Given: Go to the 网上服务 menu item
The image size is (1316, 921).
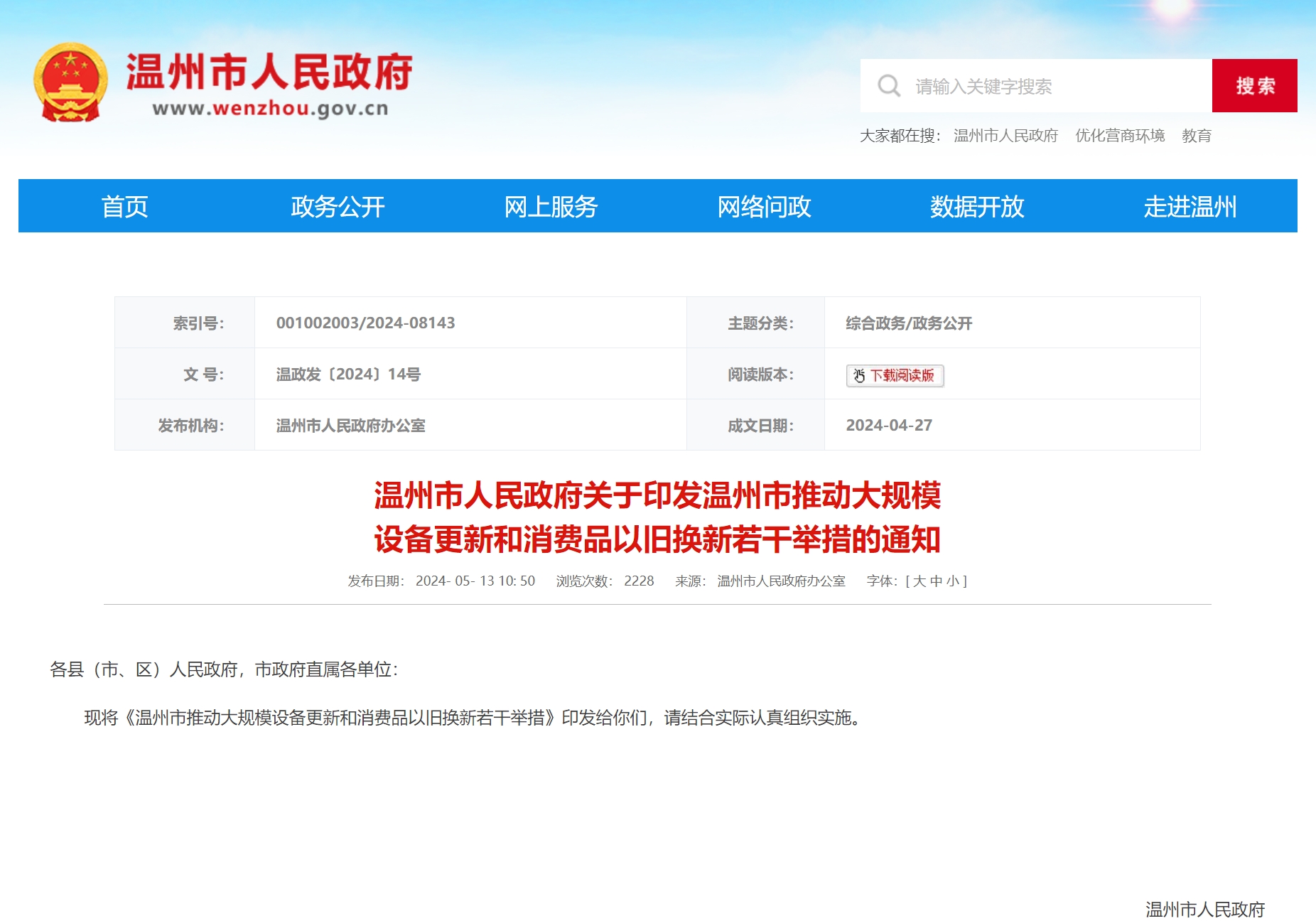Looking at the screenshot, I should tap(551, 206).
